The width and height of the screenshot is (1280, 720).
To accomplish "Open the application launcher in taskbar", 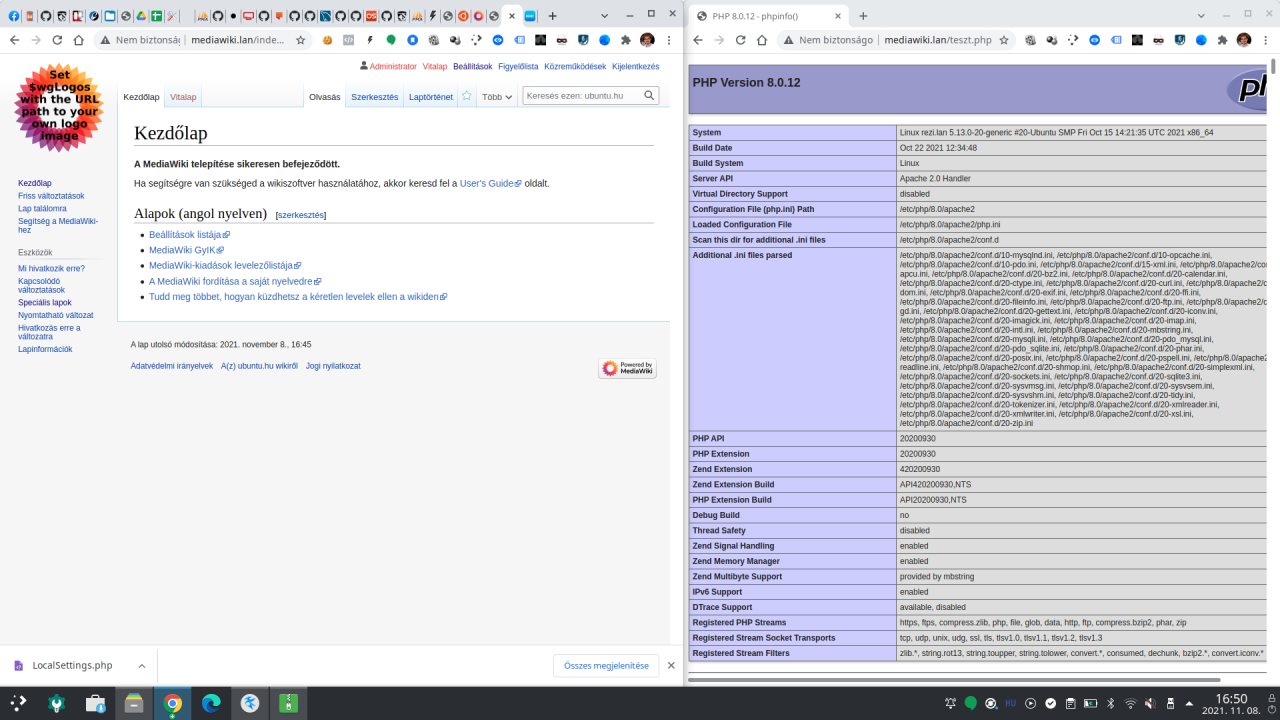I will pos(18,703).
